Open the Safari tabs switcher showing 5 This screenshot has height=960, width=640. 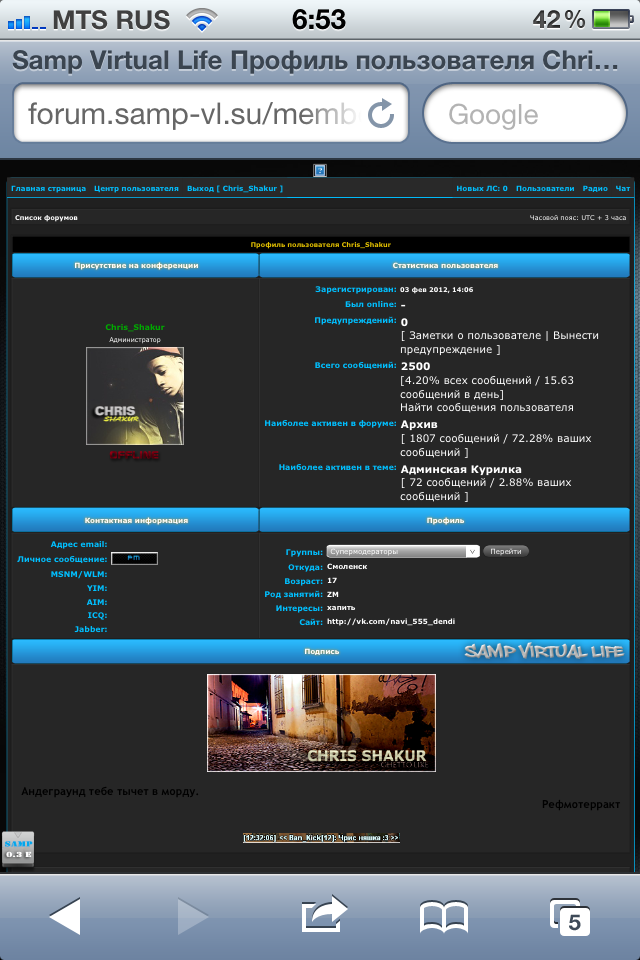tap(570, 917)
